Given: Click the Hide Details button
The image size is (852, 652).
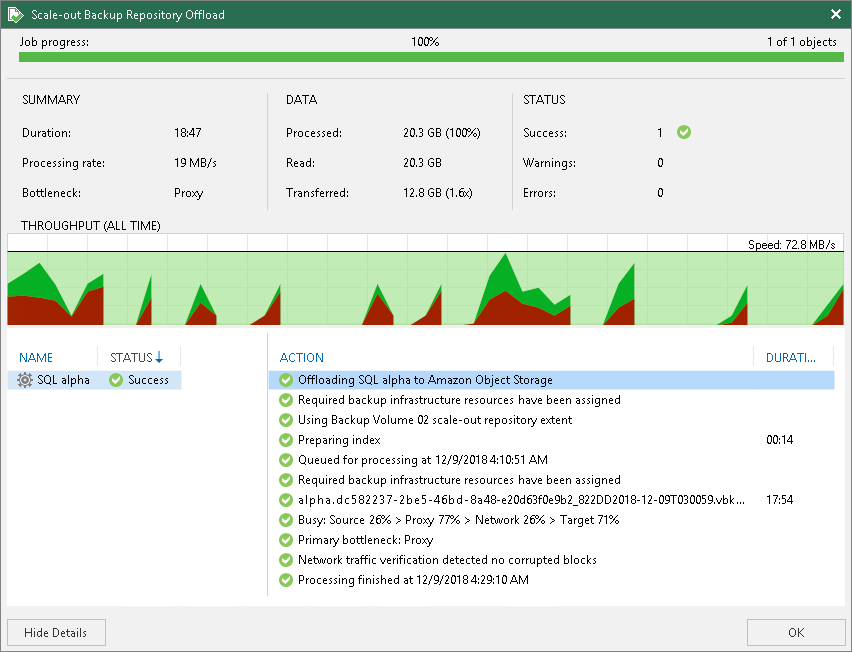Looking at the screenshot, I should [x=57, y=632].
